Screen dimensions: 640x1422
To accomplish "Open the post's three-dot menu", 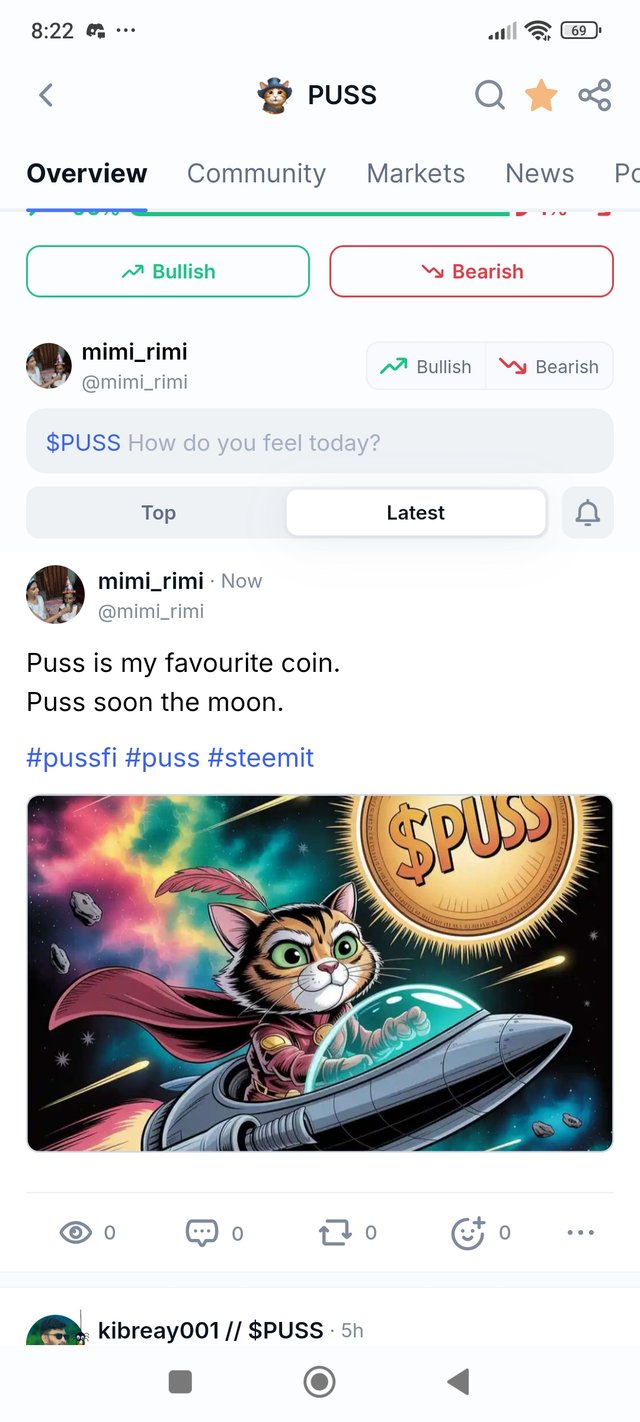I will coord(580,1232).
